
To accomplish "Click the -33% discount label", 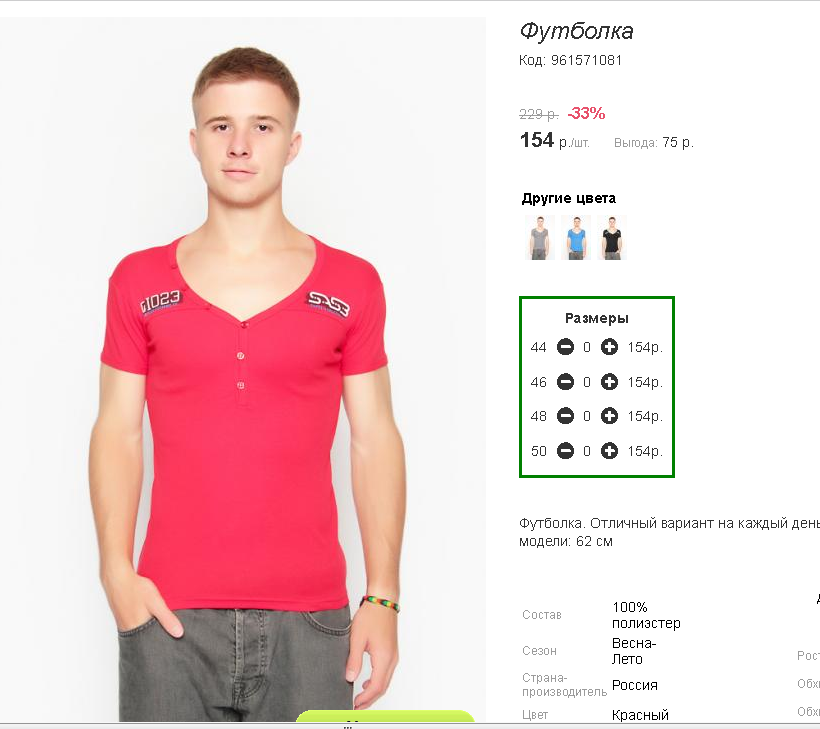I will 586,113.
